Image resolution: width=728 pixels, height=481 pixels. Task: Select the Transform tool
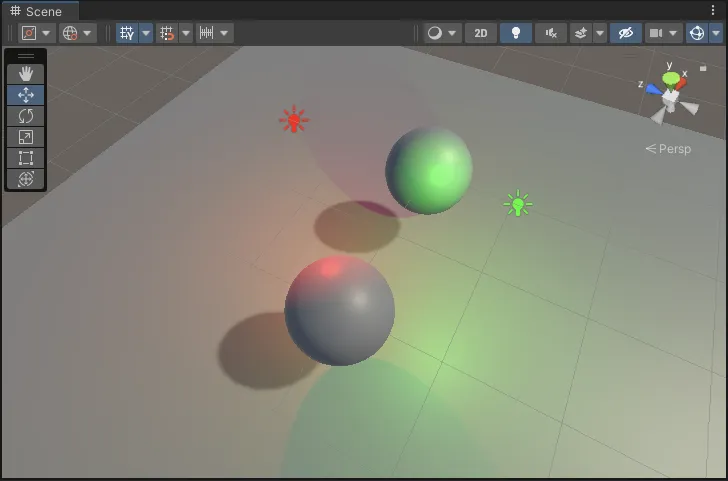tap(26, 179)
